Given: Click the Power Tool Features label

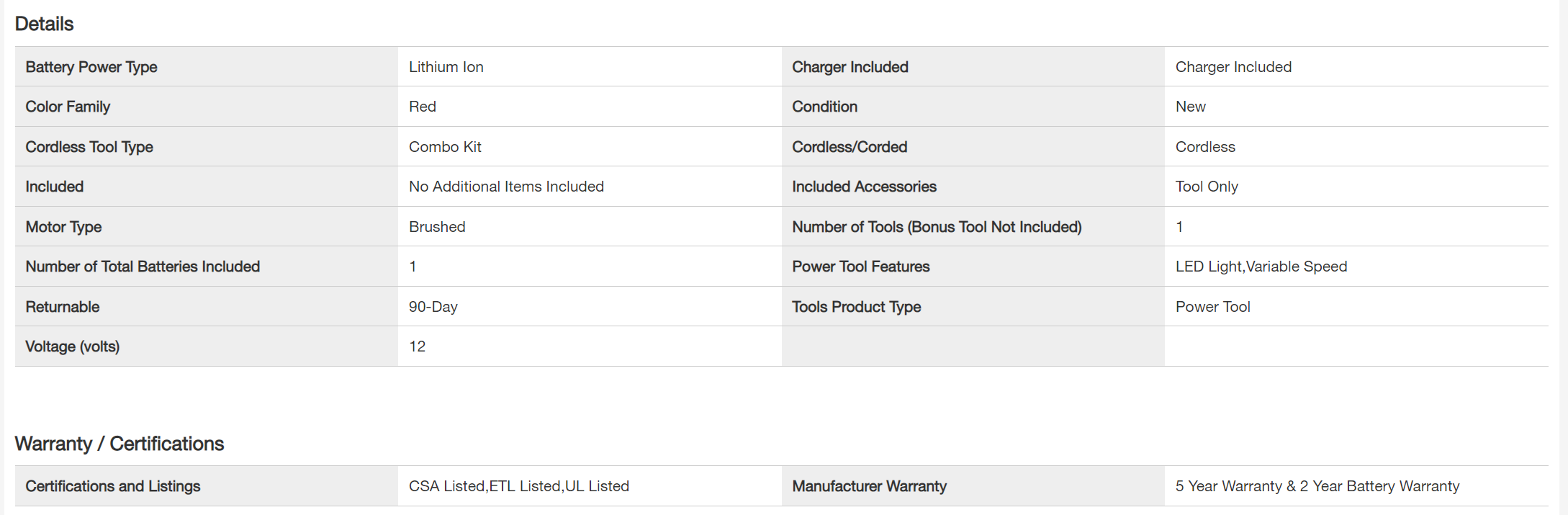Looking at the screenshot, I should [x=861, y=267].
